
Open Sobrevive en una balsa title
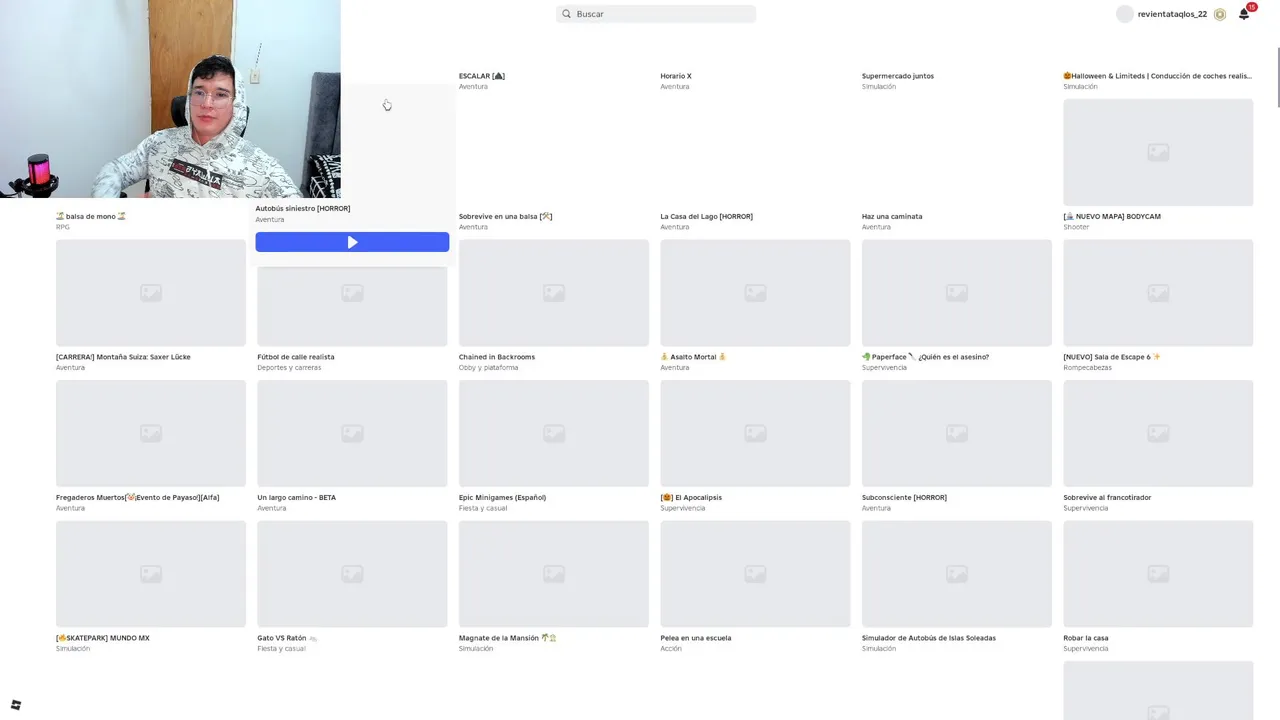(x=506, y=216)
